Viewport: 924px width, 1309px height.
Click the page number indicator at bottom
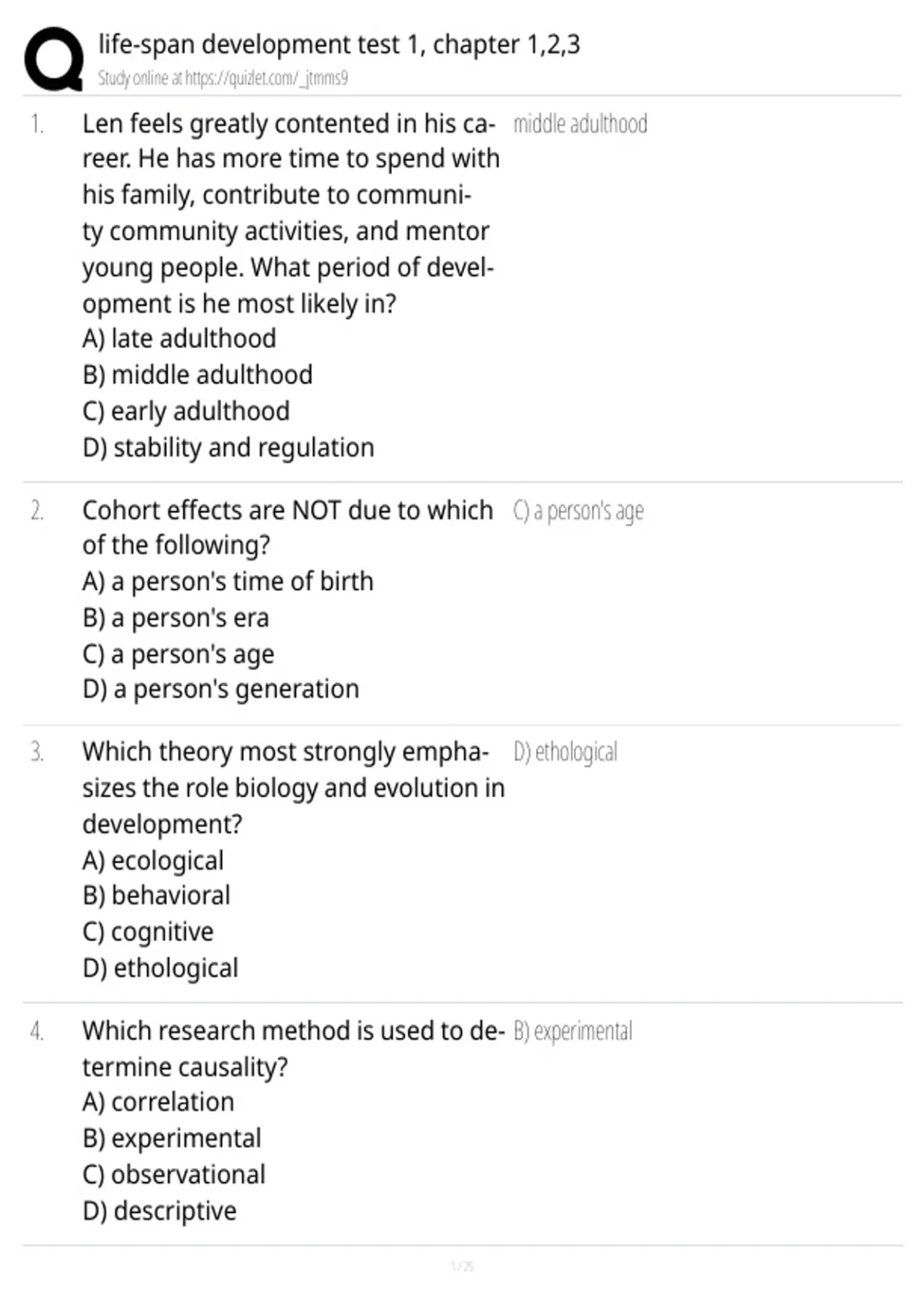point(462,1266)
